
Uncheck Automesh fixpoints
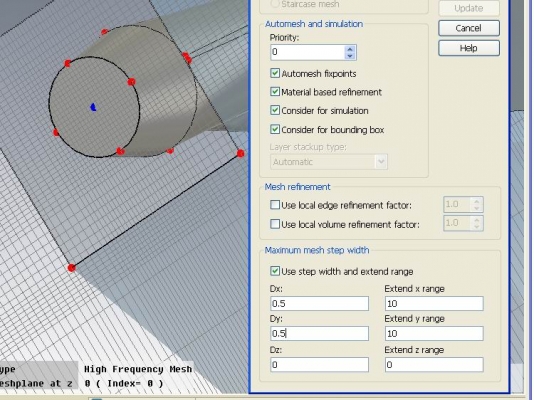(x=275, y=73)
